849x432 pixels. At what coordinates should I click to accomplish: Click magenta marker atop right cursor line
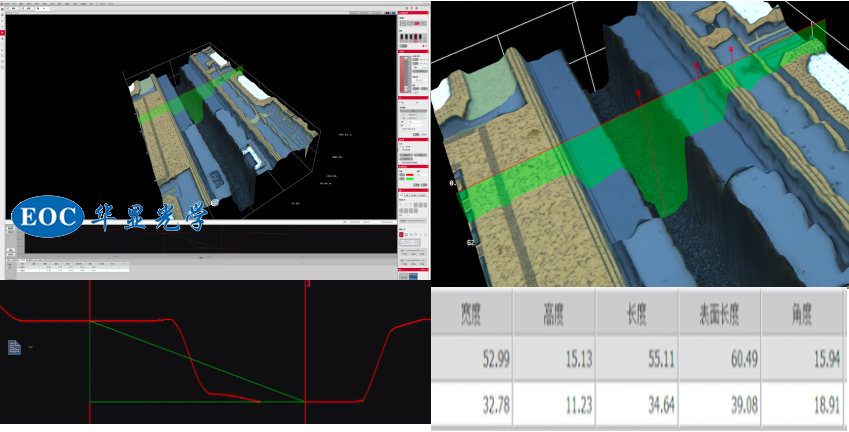click(x=306, y=284)
